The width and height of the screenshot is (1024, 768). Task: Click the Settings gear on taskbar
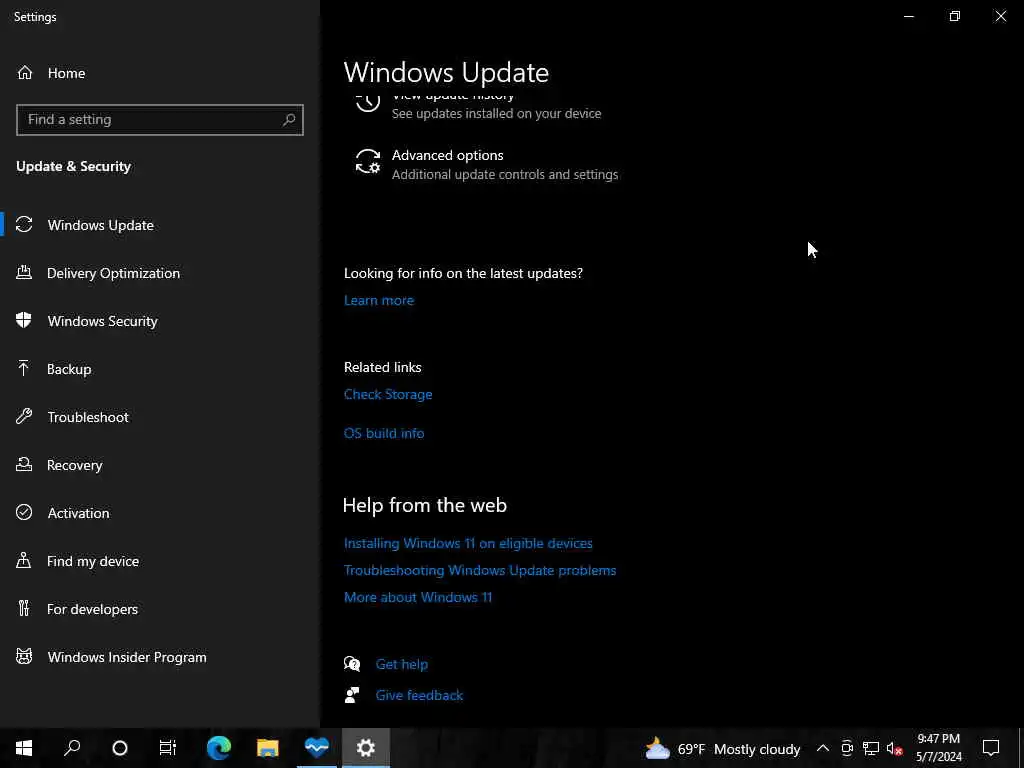tap(366, 748)
